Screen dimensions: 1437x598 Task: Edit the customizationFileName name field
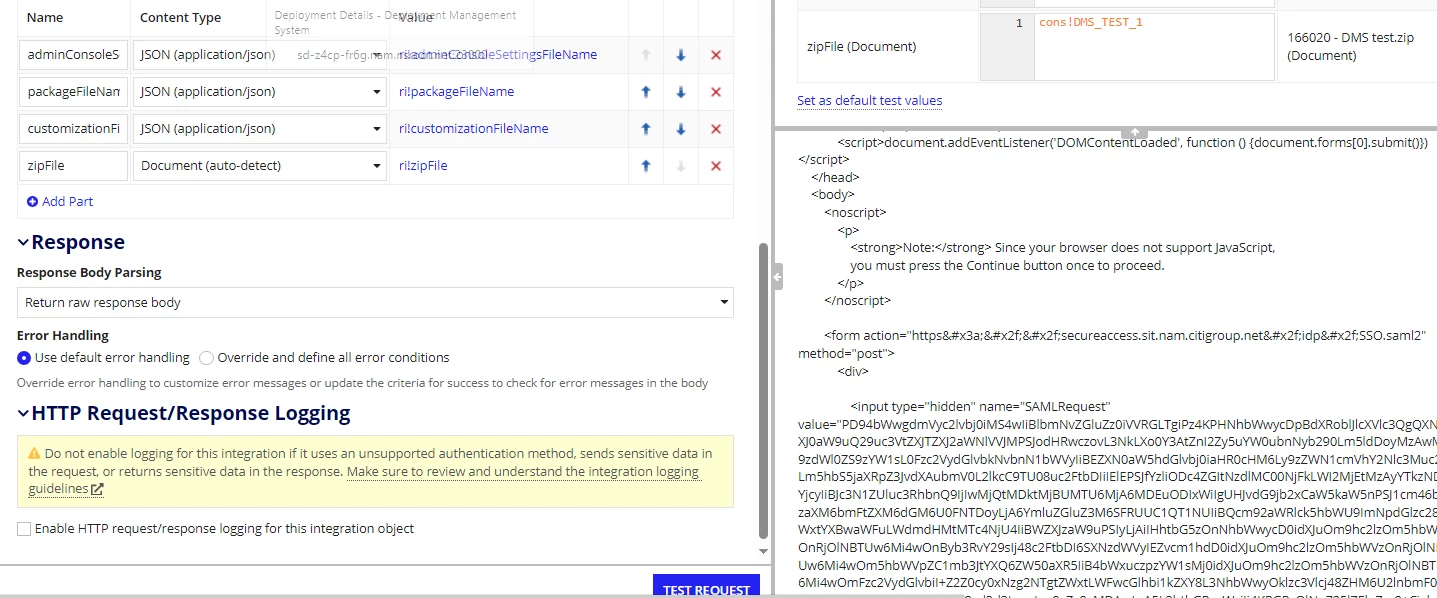coord(73,129)
